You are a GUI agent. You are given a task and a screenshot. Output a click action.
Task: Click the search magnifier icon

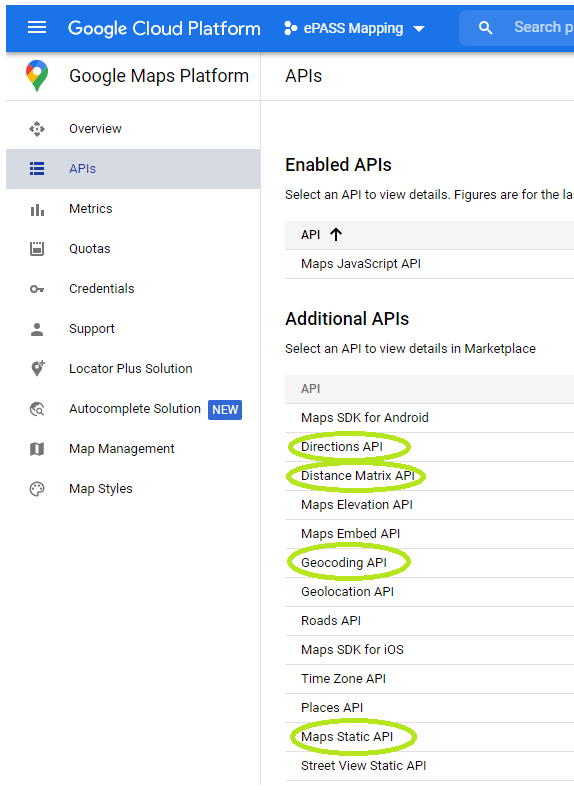point(485,28)
